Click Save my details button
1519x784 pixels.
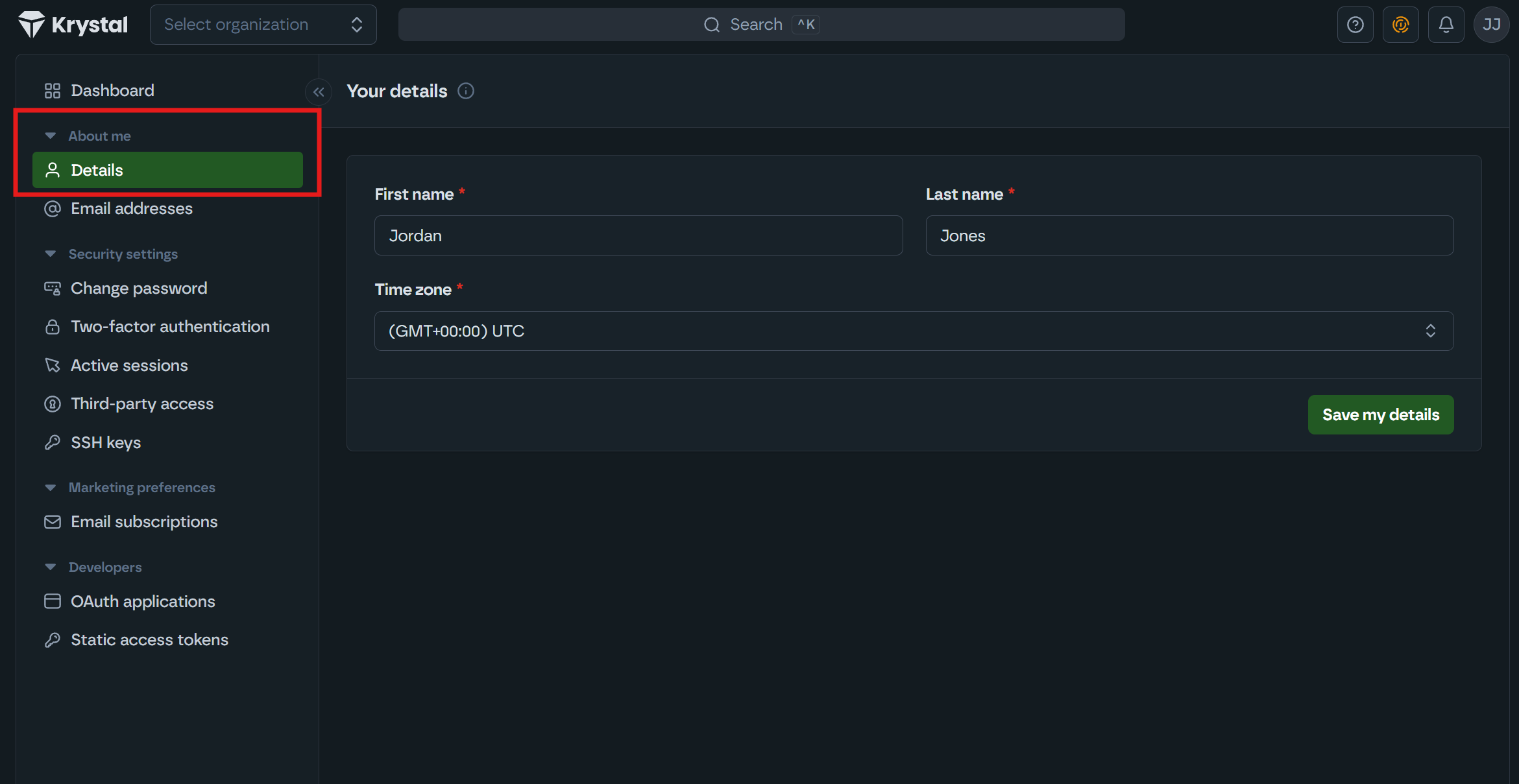[x=1380, y=414]
